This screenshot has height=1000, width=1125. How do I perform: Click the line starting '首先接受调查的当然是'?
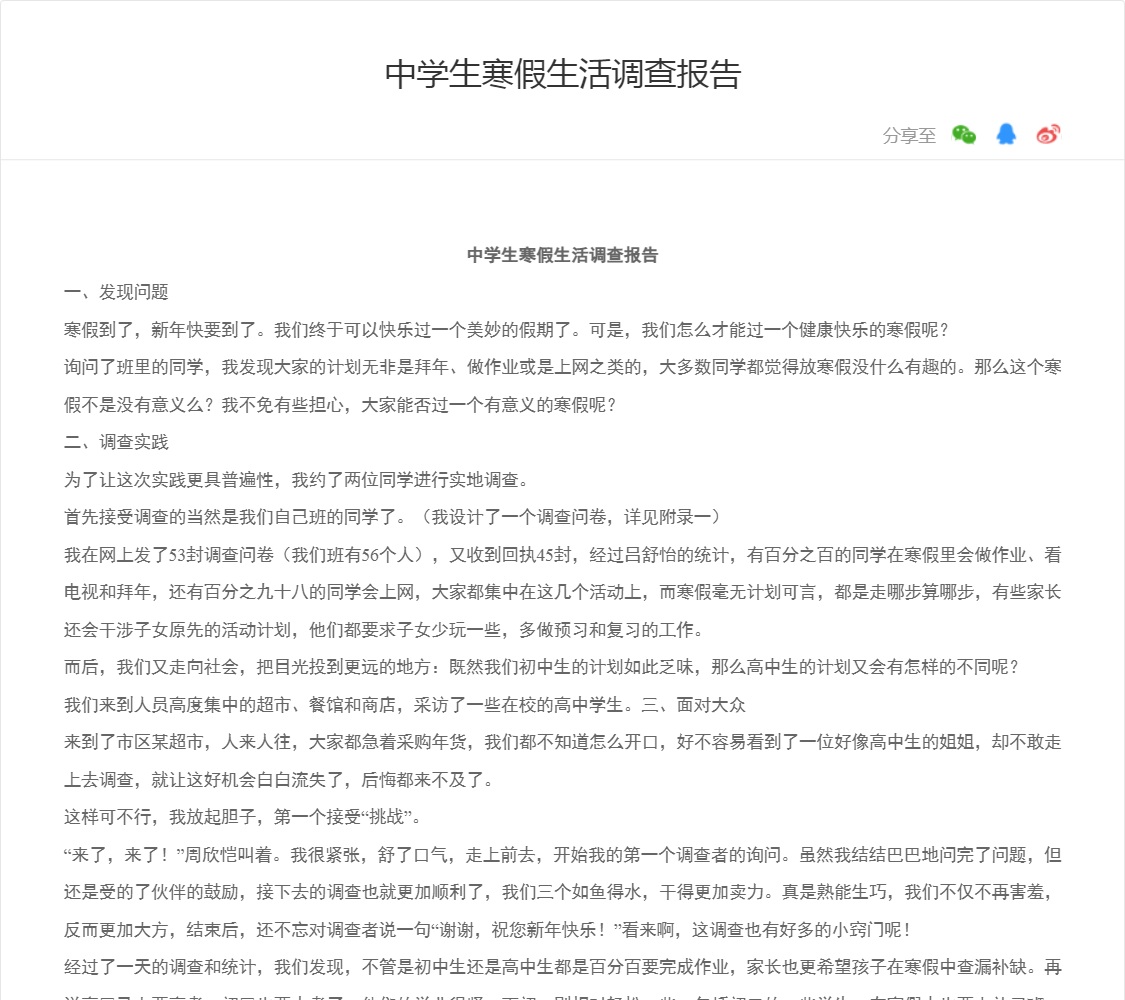(x=392, y=517)
